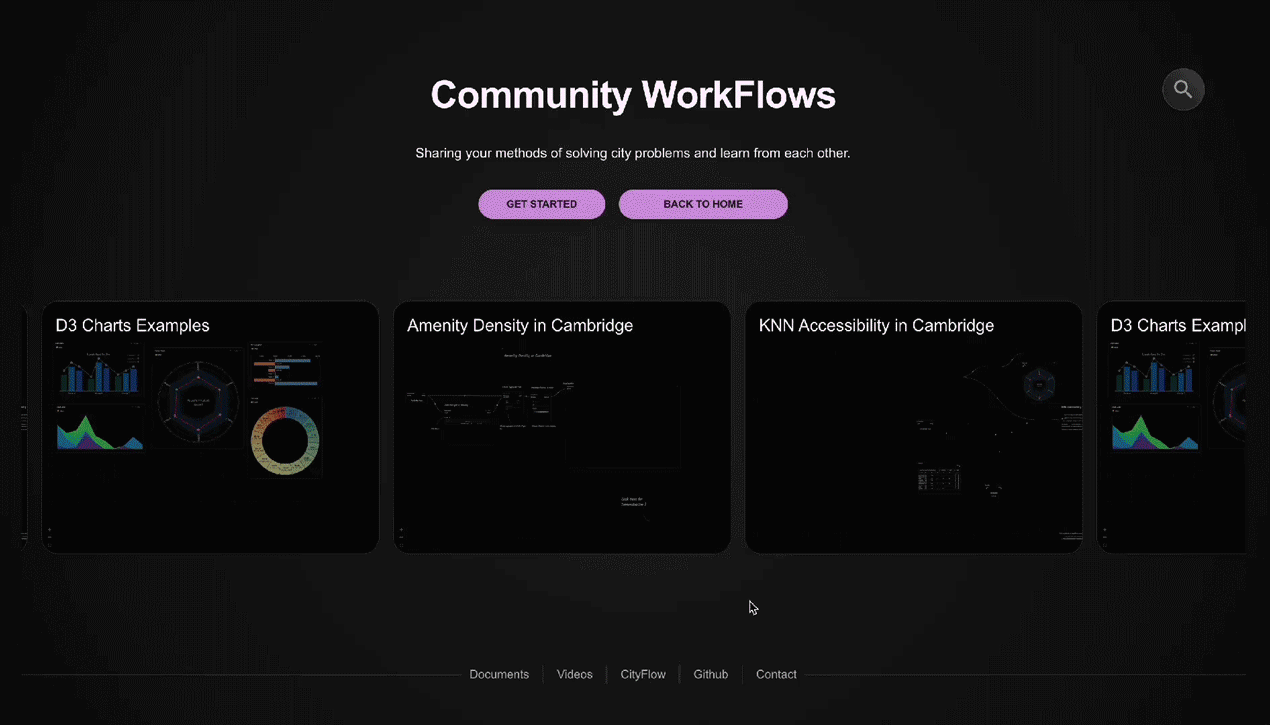Click the Community WorkFlows heading

coord(633,95)
